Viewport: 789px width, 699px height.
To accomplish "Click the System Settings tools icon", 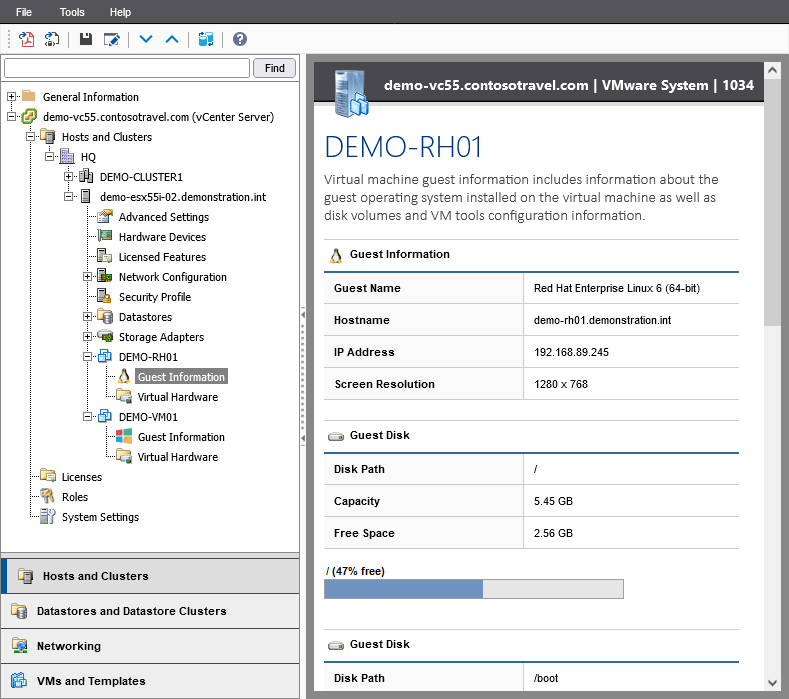I will [x=48, y=516].
